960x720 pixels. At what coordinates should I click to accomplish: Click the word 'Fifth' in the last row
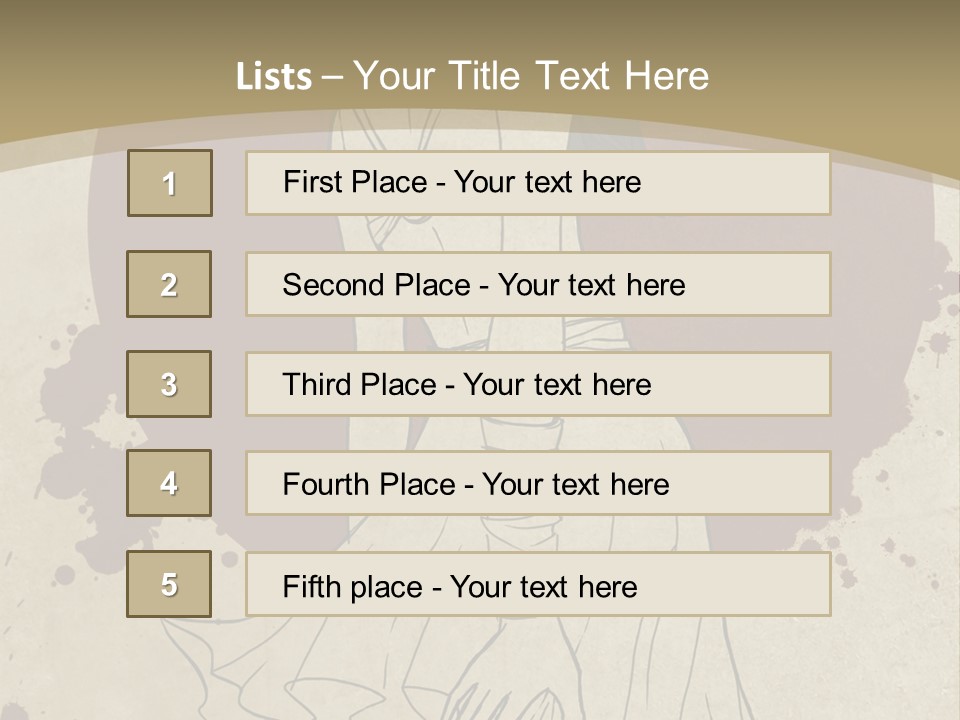pyautogui.click(x=312, y=586)
